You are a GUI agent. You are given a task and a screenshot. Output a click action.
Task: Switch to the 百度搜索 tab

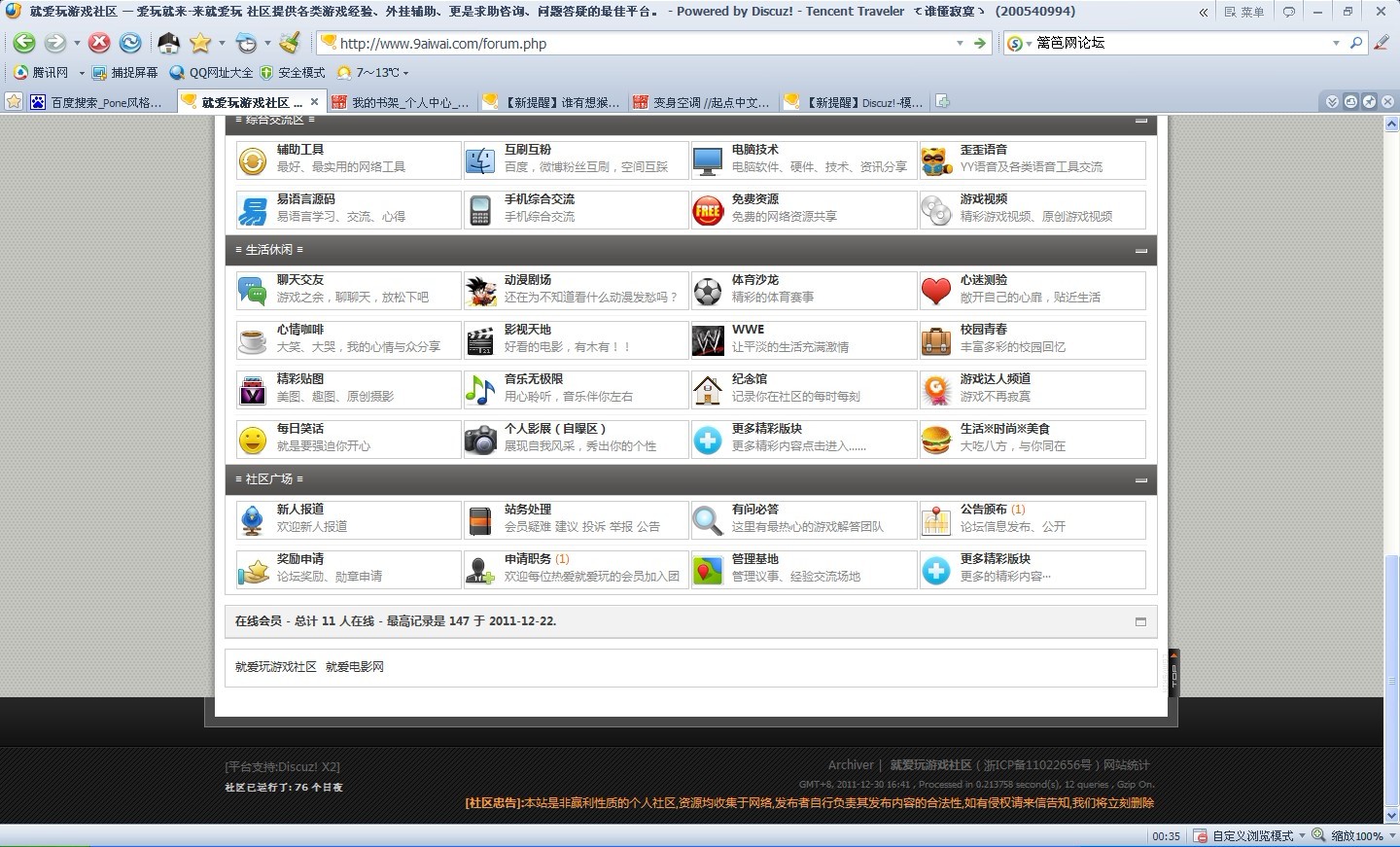click(x=101, y=101)
